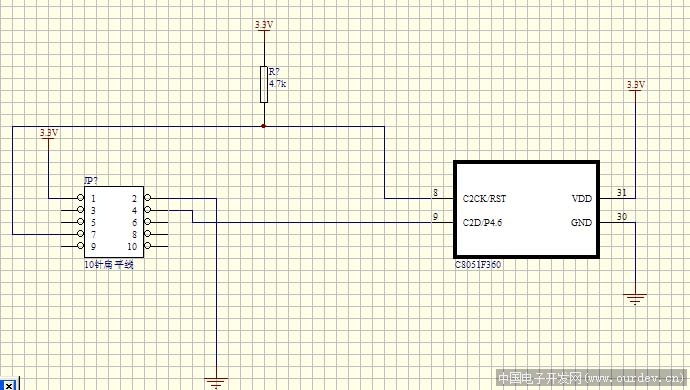Select the 4.7k resistor R?
This screenshot has width=690, height=390.
point(264,84)
